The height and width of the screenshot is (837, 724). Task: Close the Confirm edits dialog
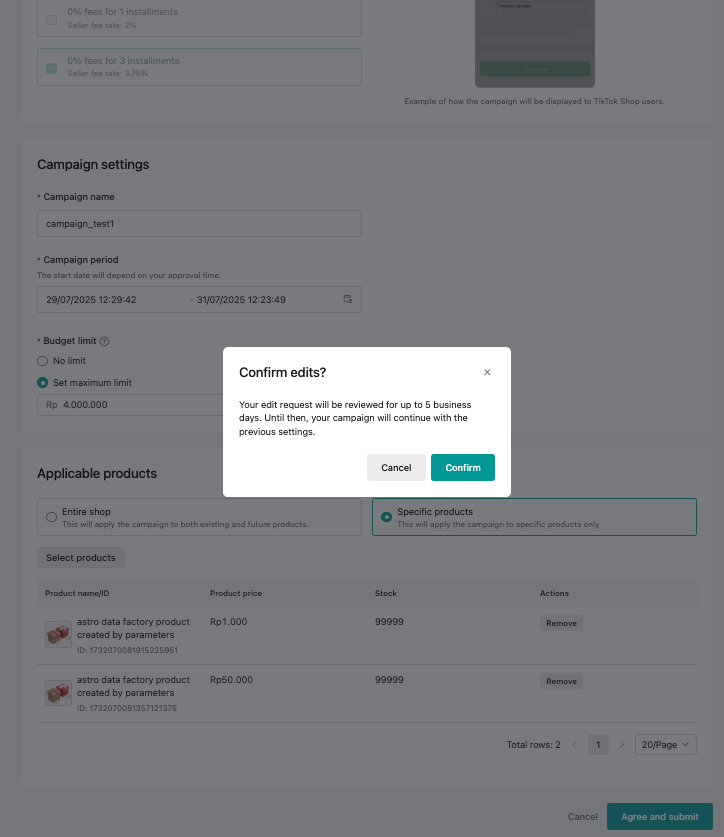(487, 372)
